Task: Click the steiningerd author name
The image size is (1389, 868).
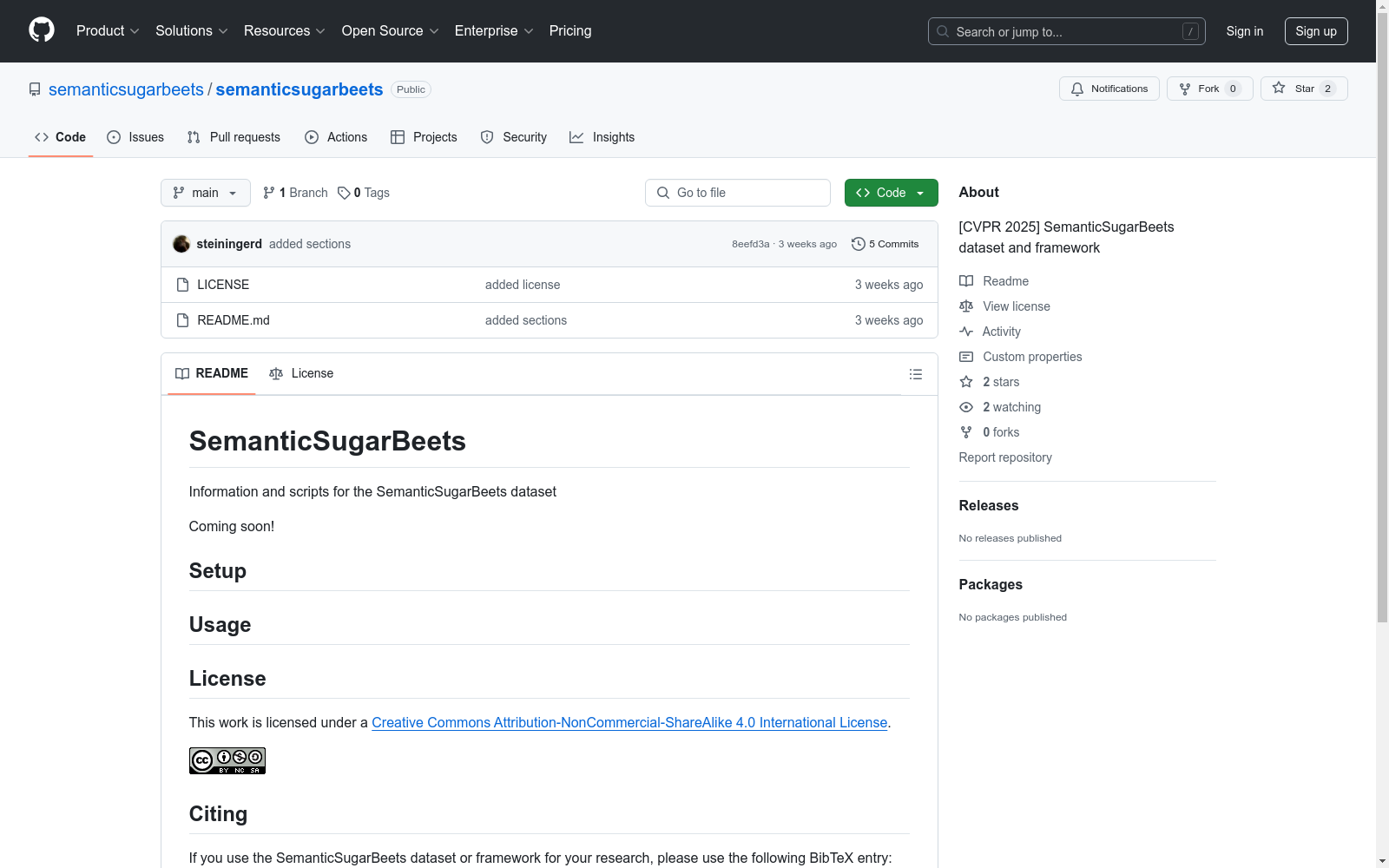Action: pyautogui.click(x=229, y=244)
